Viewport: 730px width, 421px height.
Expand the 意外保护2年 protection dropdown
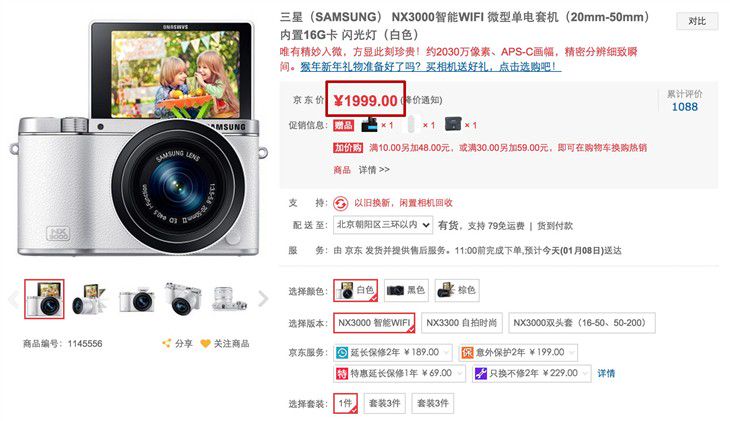[x=518, y=353]
